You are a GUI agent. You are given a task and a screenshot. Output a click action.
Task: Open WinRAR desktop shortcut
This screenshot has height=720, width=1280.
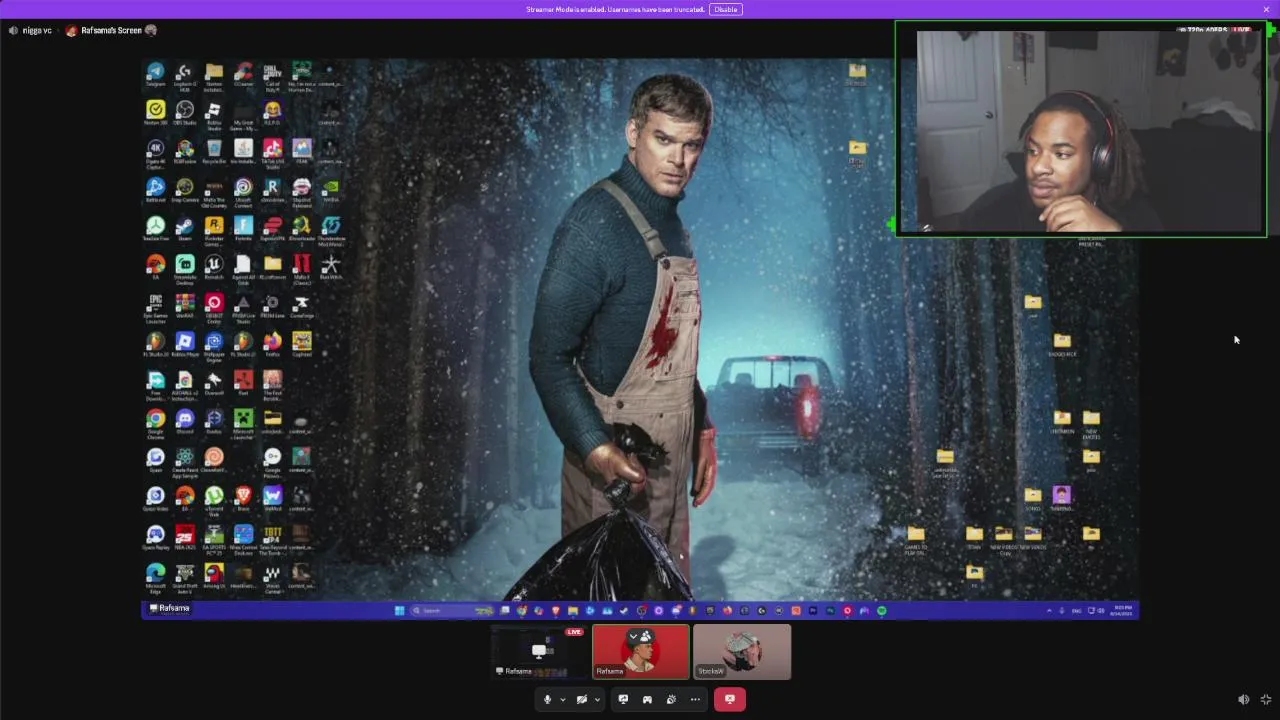pyautogui.click(x=185, y=306)
